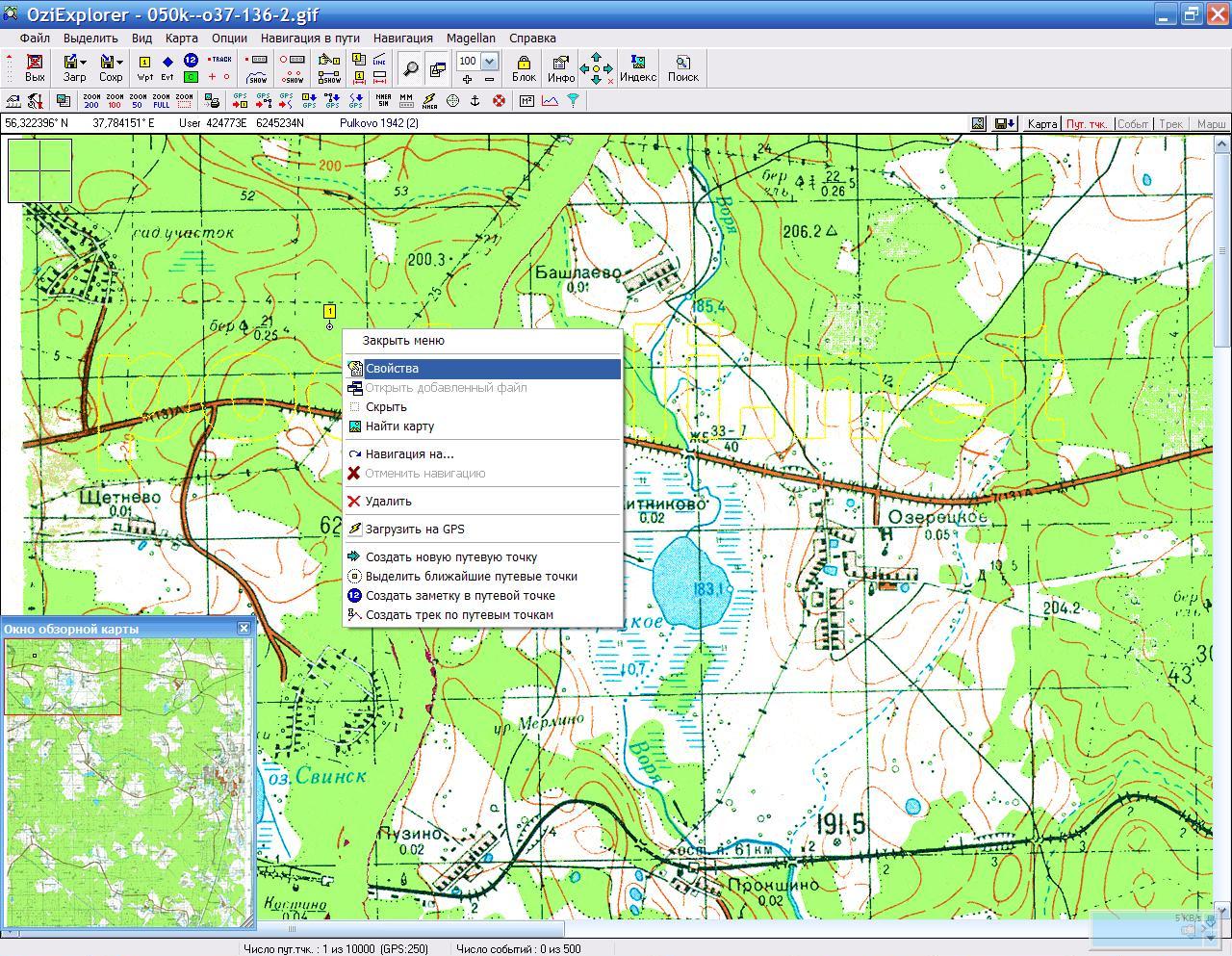Image resolution: width=1232 pixels, height=956 pixels.
Task: Click the print map toolbar icon
Action: pos(214,100)
